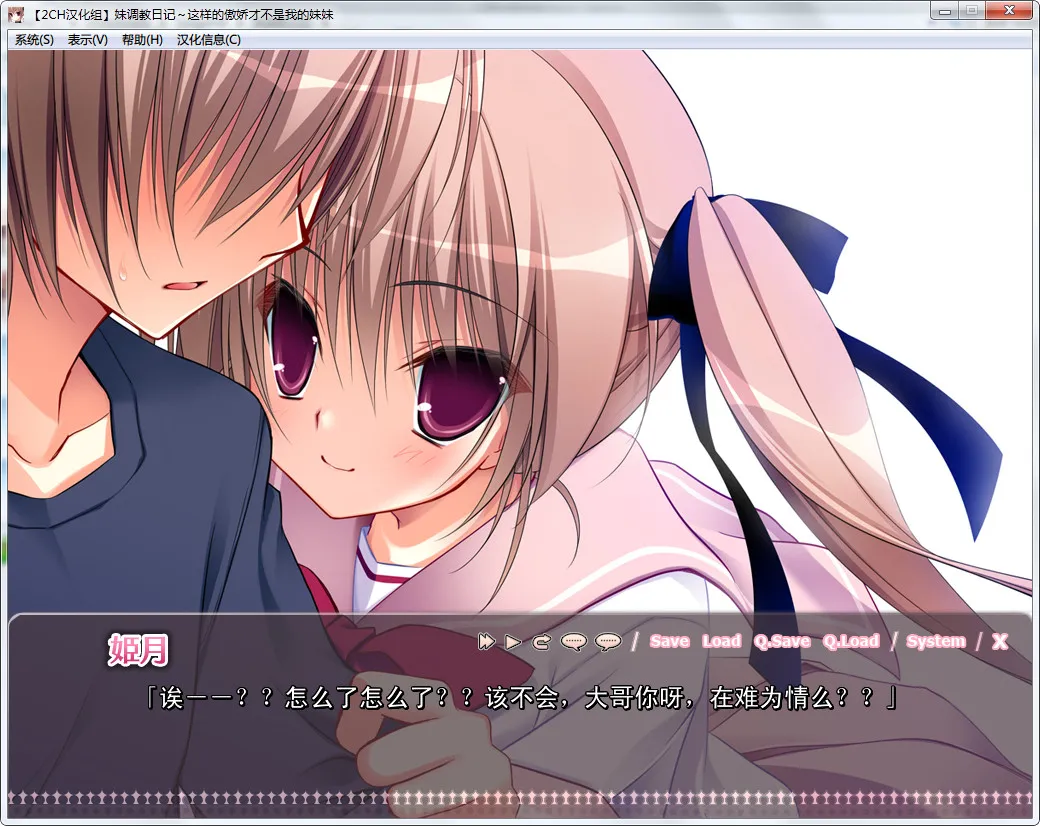Image resolution: width=1040 pixels, height=826 pixels.
Task: Click the speaker name 姬月
Action: tap(139, 650)
